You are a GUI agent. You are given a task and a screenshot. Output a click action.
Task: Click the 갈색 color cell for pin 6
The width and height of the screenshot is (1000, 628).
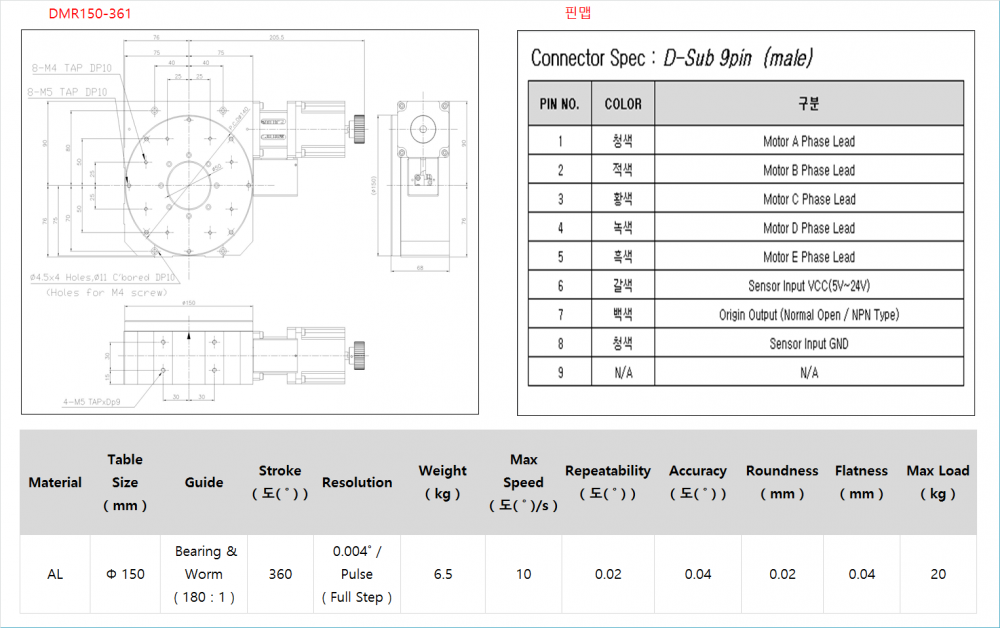click(x=622, y=286)
